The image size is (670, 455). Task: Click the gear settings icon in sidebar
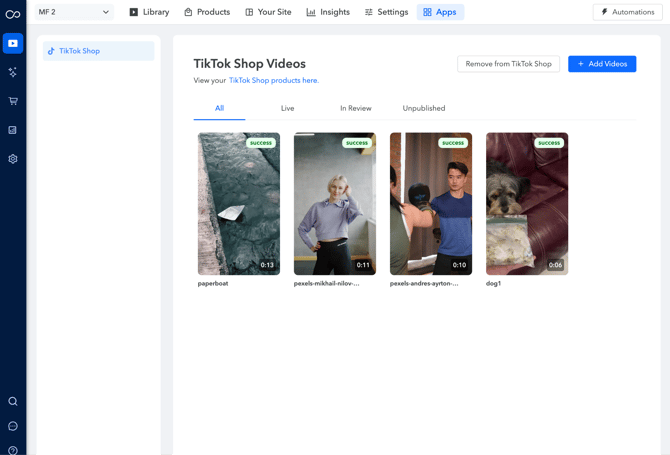tap(13, 159)
